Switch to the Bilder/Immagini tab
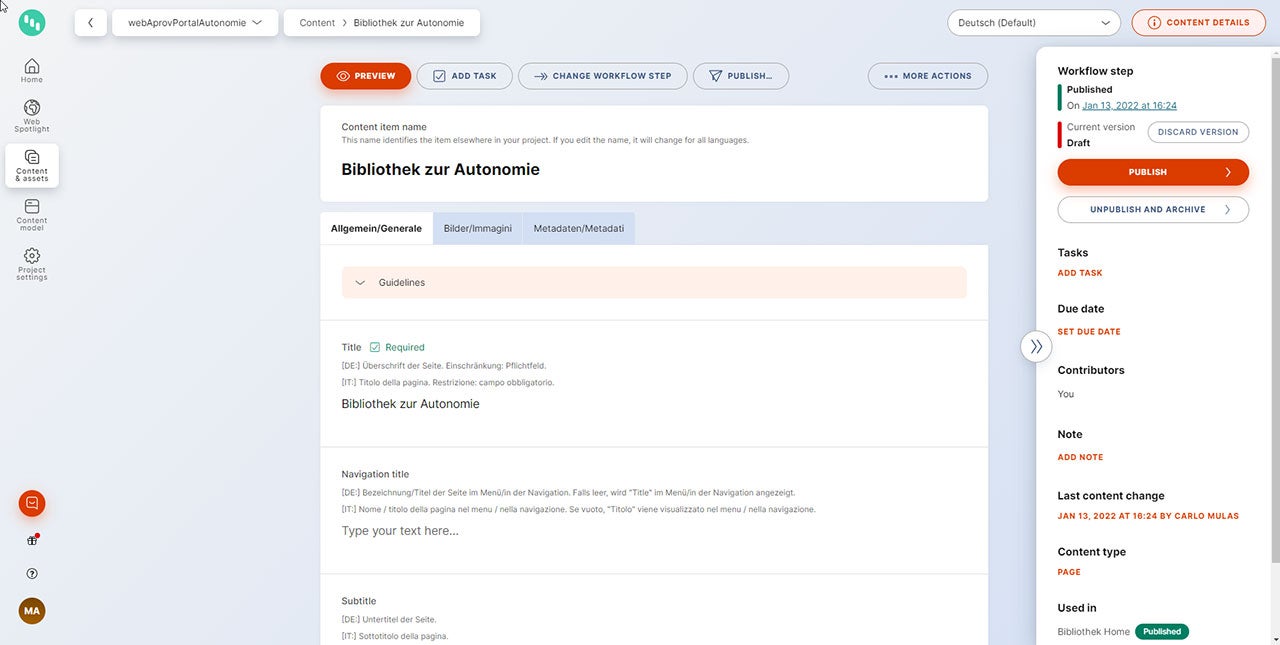This screenshot has height=645, width=1280. 477,229
